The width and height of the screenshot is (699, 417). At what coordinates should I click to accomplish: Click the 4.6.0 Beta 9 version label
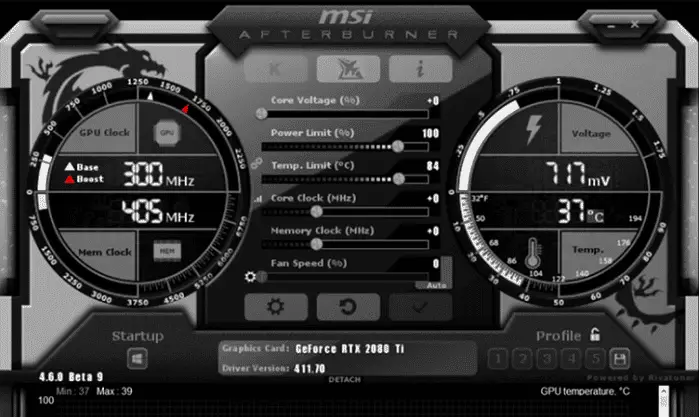coord(71,377)
